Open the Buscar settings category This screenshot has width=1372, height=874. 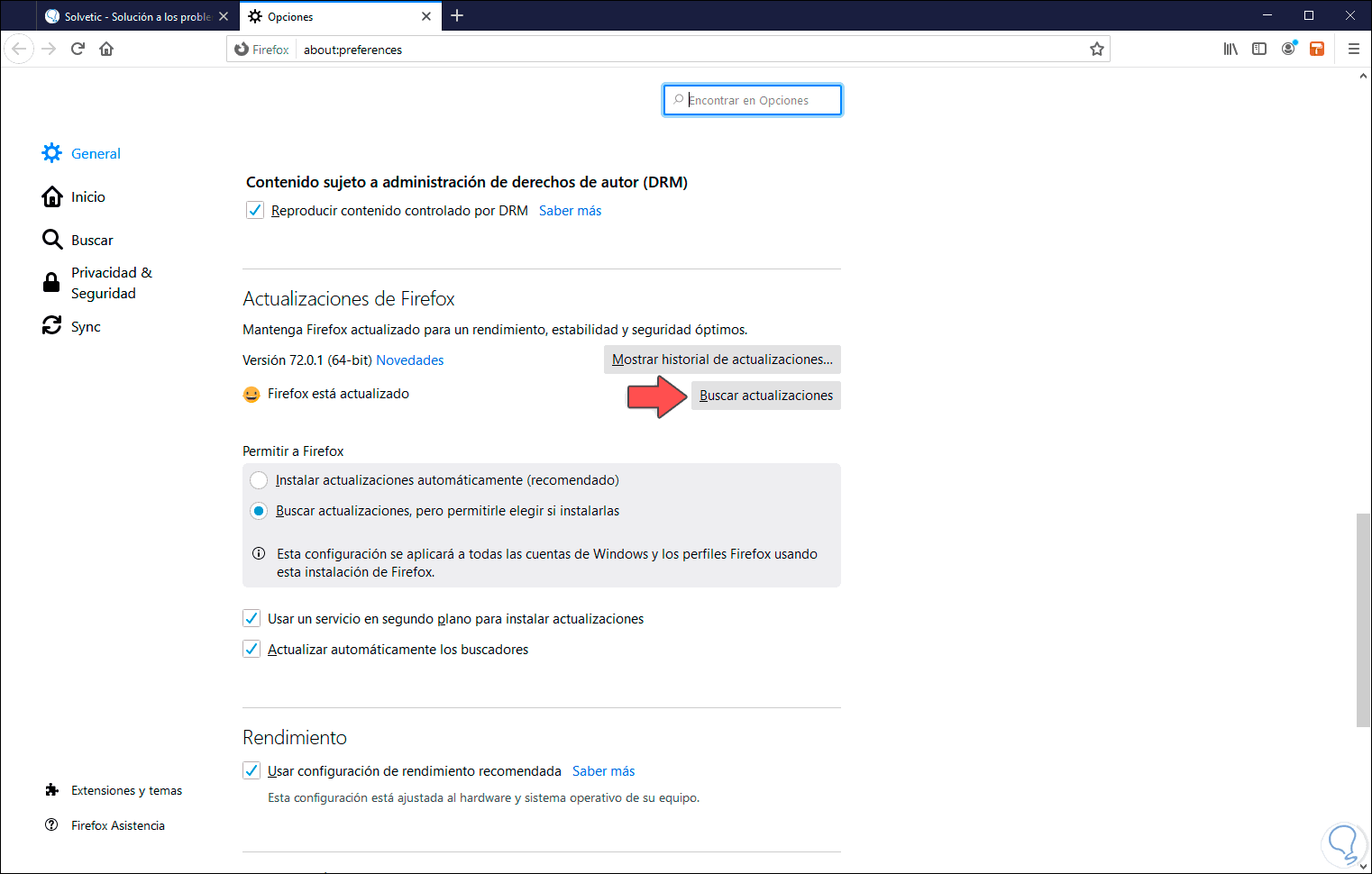(x=78, y=240)
